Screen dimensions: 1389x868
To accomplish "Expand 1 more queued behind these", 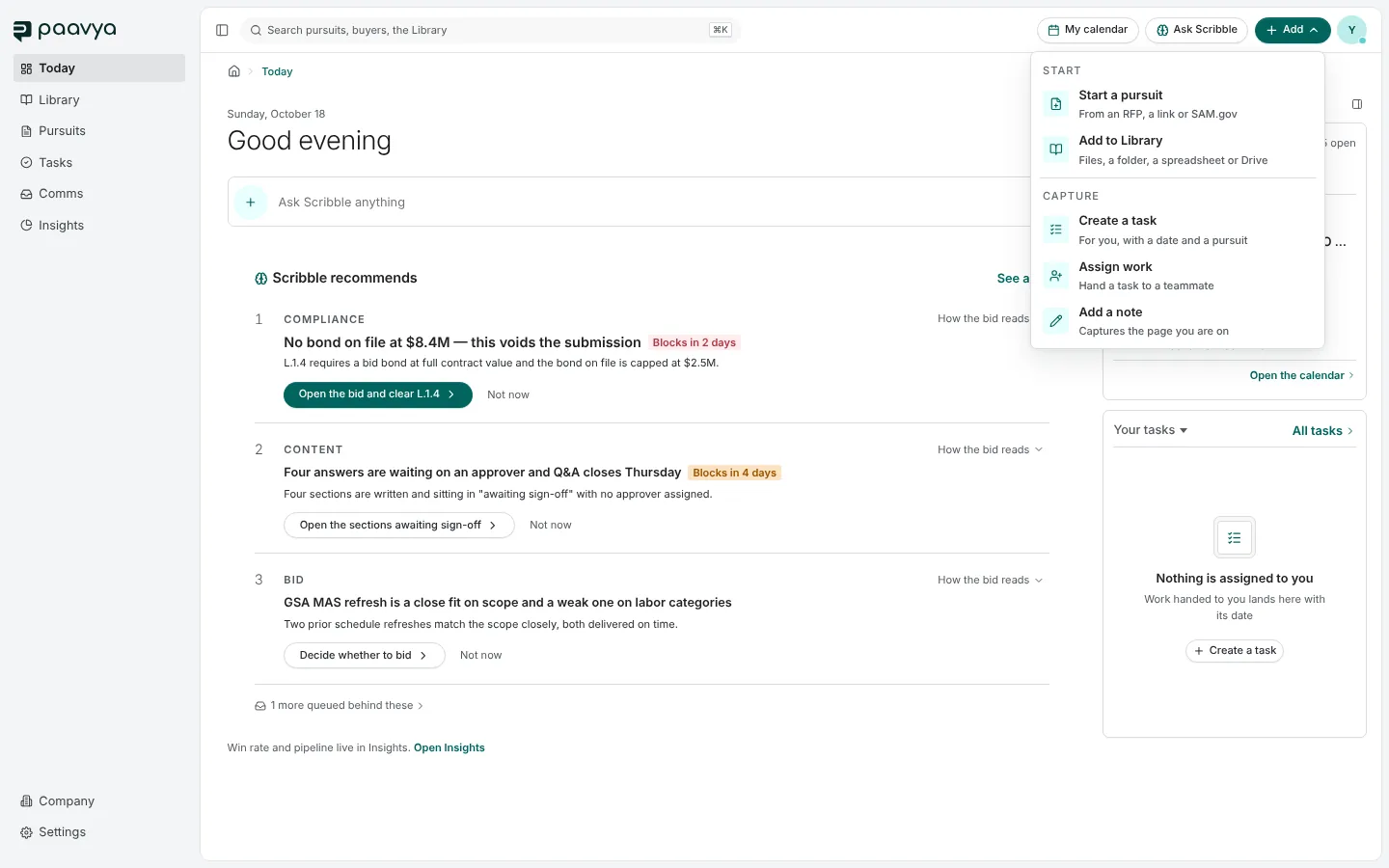I will (x=339, y=706).
